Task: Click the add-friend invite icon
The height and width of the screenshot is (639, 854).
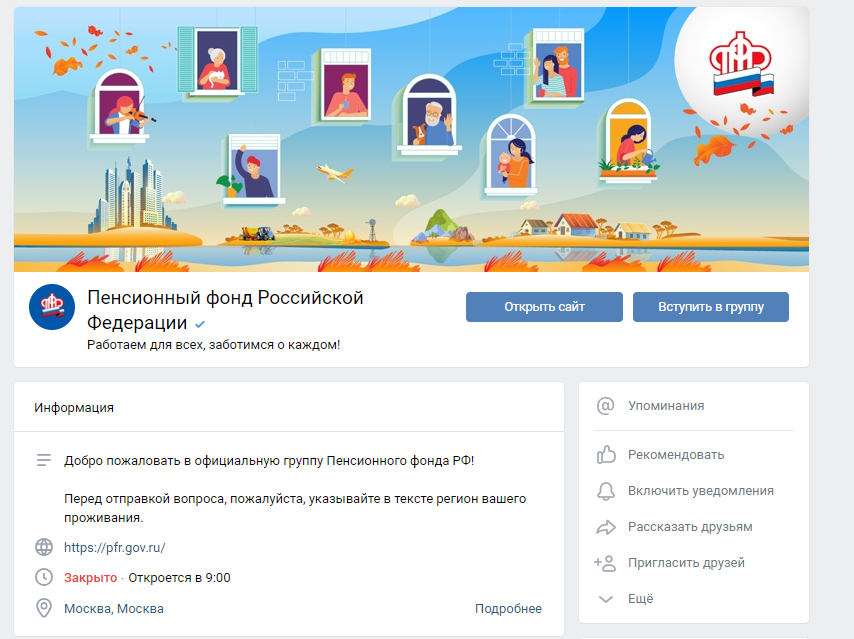Action: click(x=605, y=563)
